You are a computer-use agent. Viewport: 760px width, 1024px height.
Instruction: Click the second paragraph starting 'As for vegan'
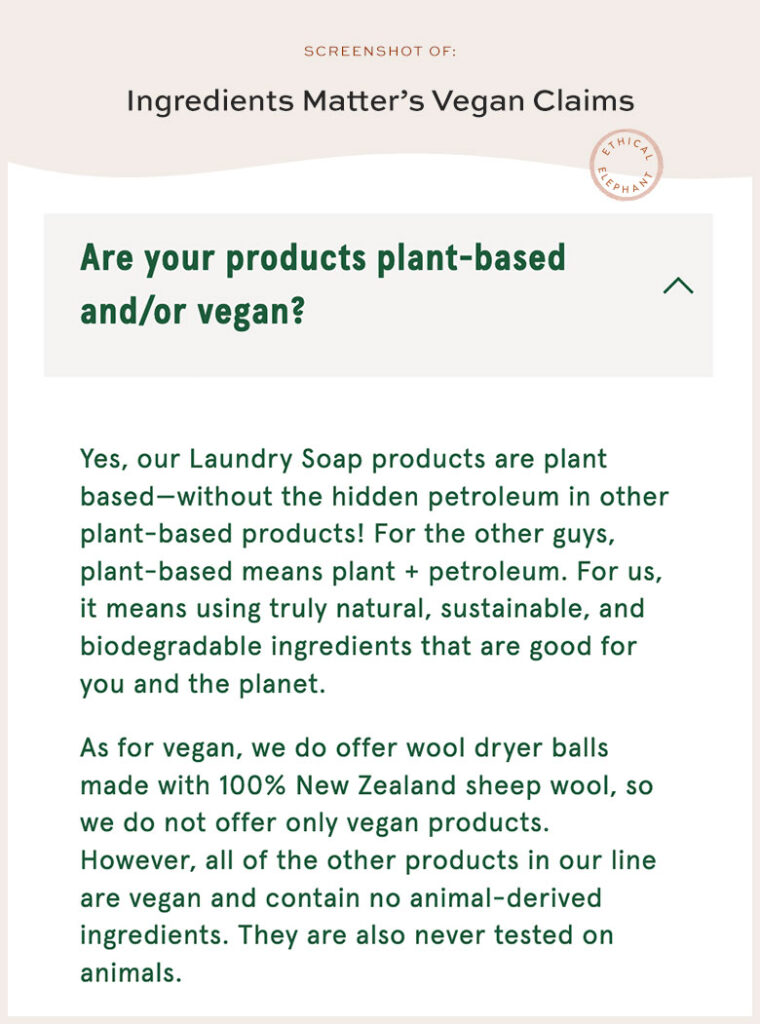pyautogui.click(x=368, y=860)
